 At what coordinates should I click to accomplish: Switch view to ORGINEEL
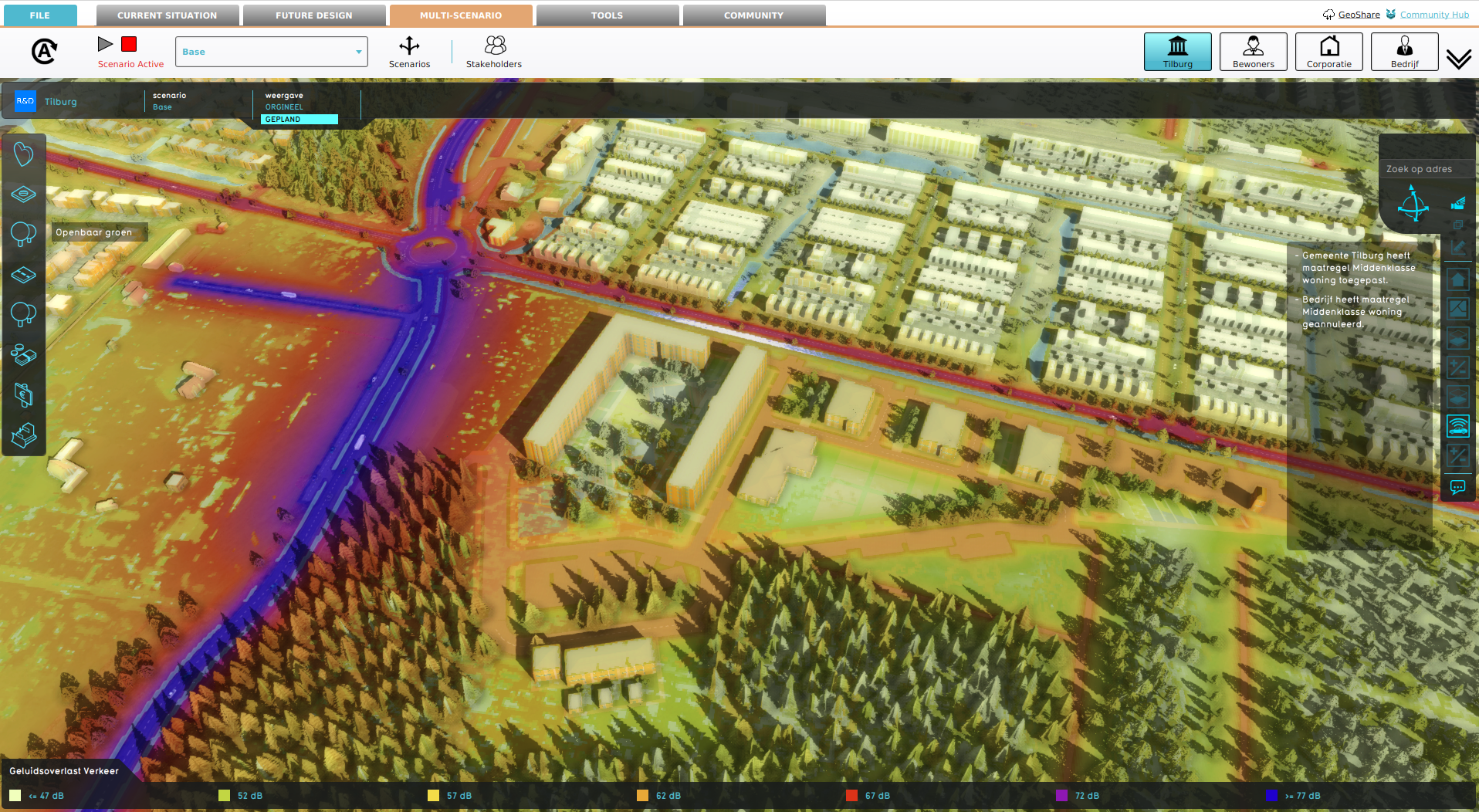point(284,107)
